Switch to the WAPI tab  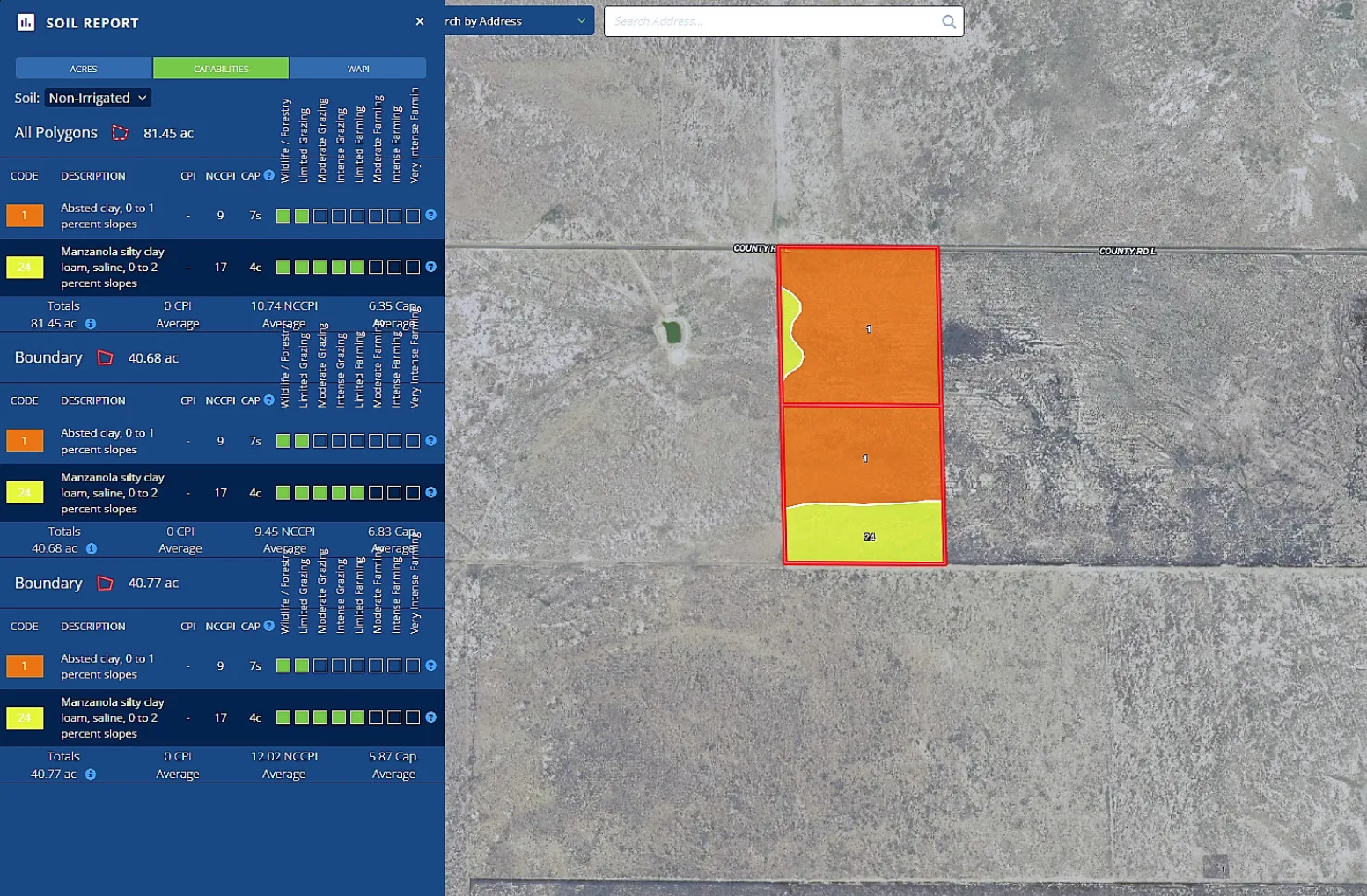[x=358, y=69]
